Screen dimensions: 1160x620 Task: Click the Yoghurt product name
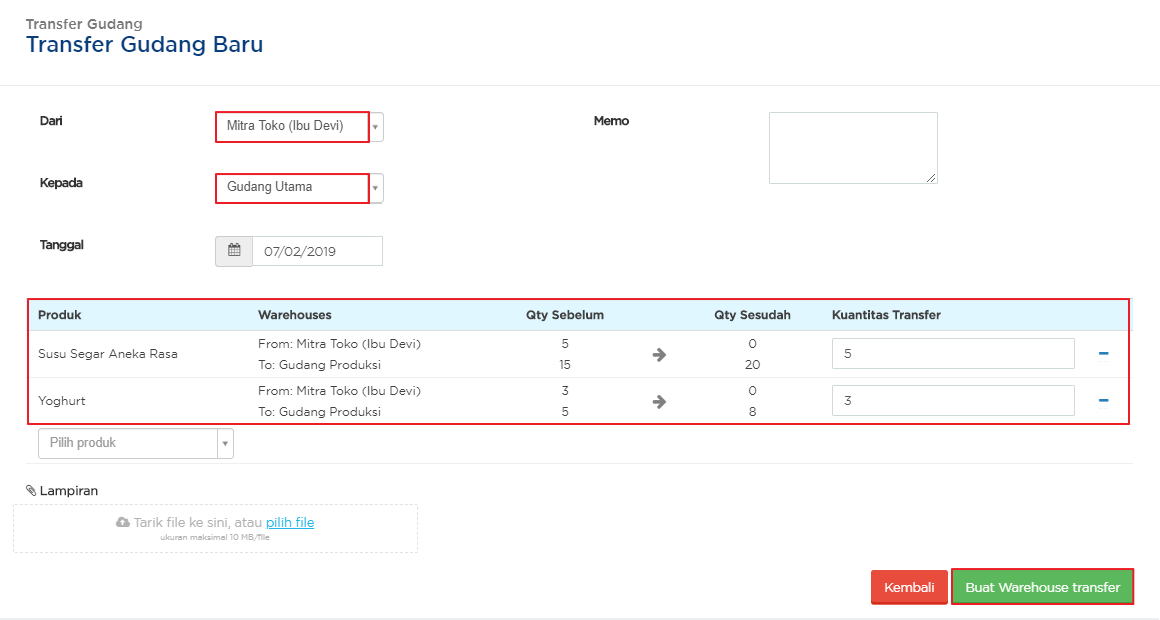point(62,401)
